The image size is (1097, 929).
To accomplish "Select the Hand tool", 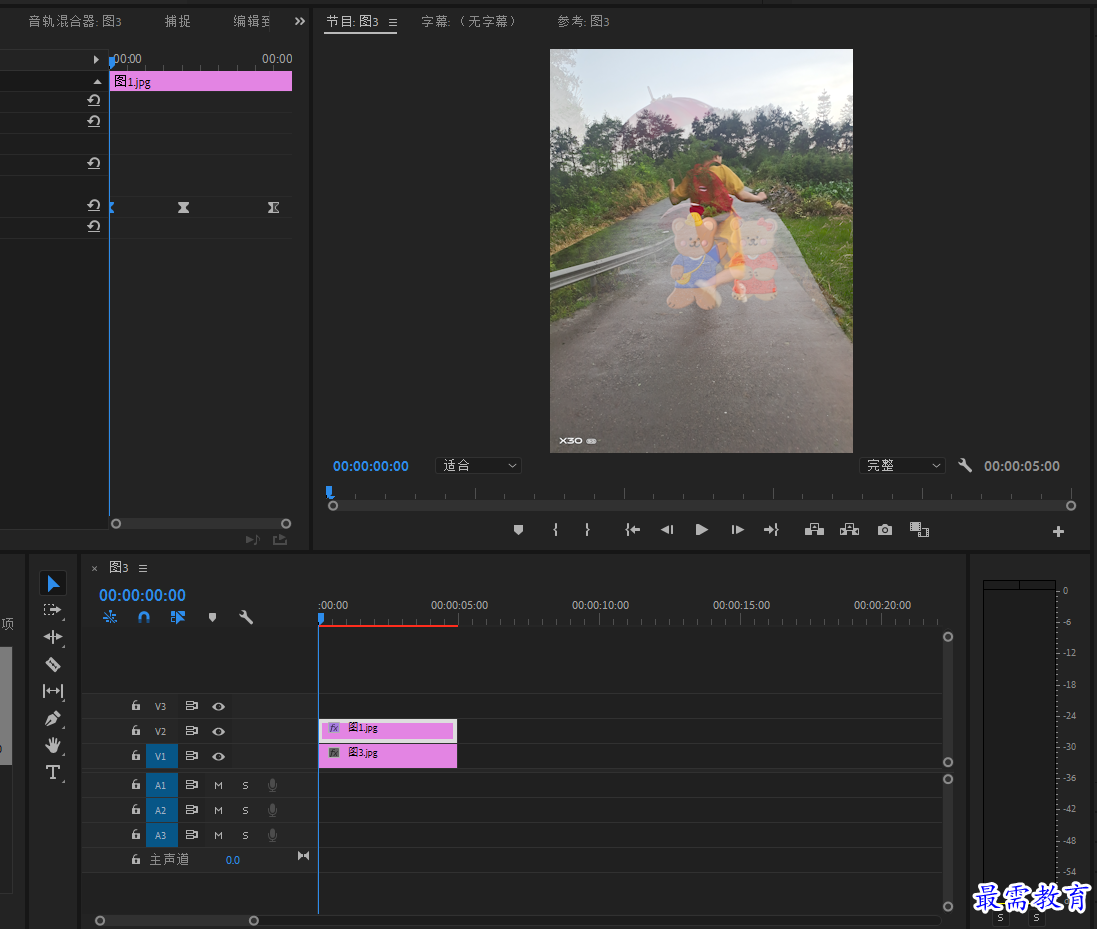I will (53, 745).
